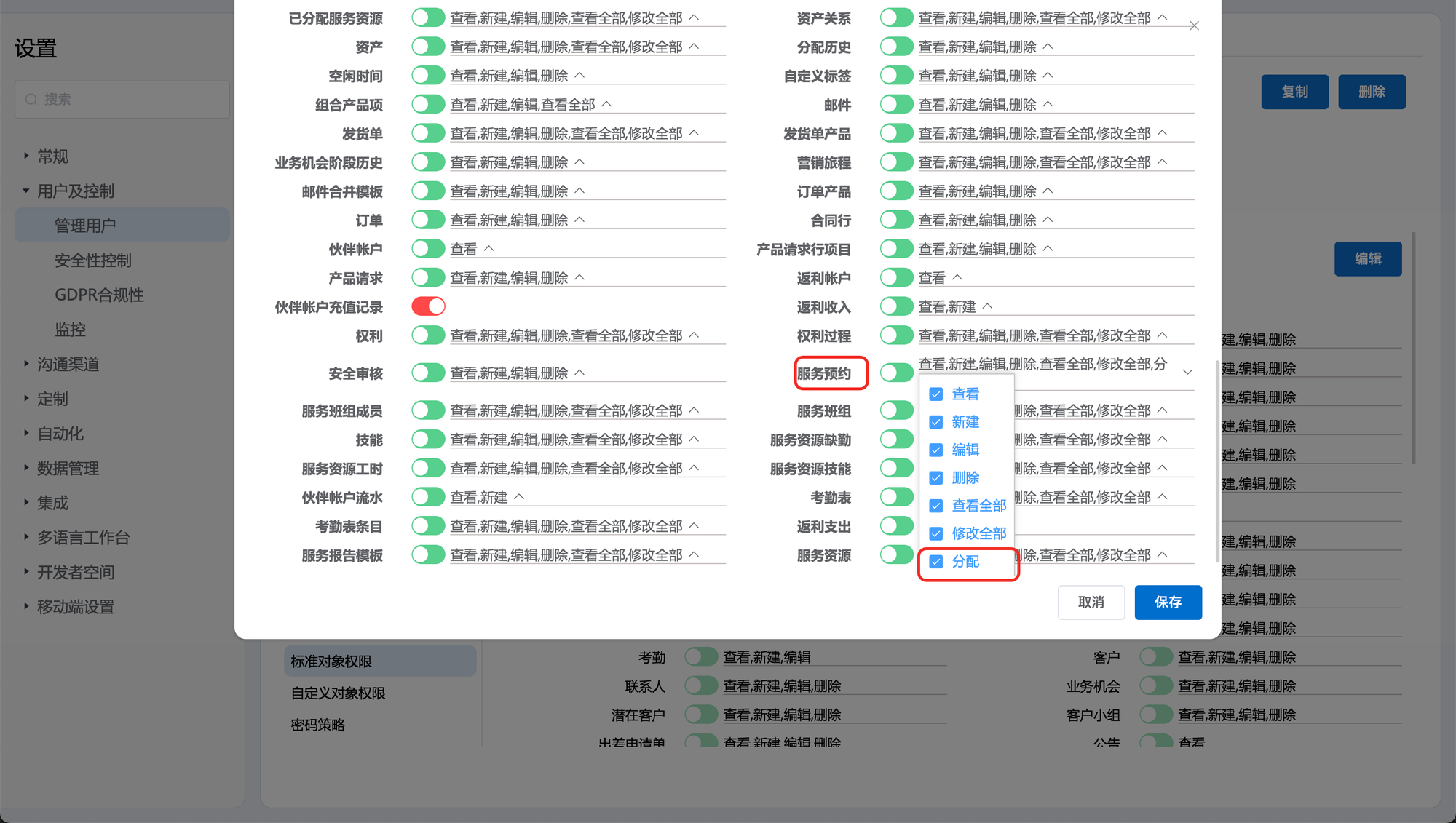This screenshot has width=1456, height=823.
Task: Click the 保存 button
Action: [1168, 602]
